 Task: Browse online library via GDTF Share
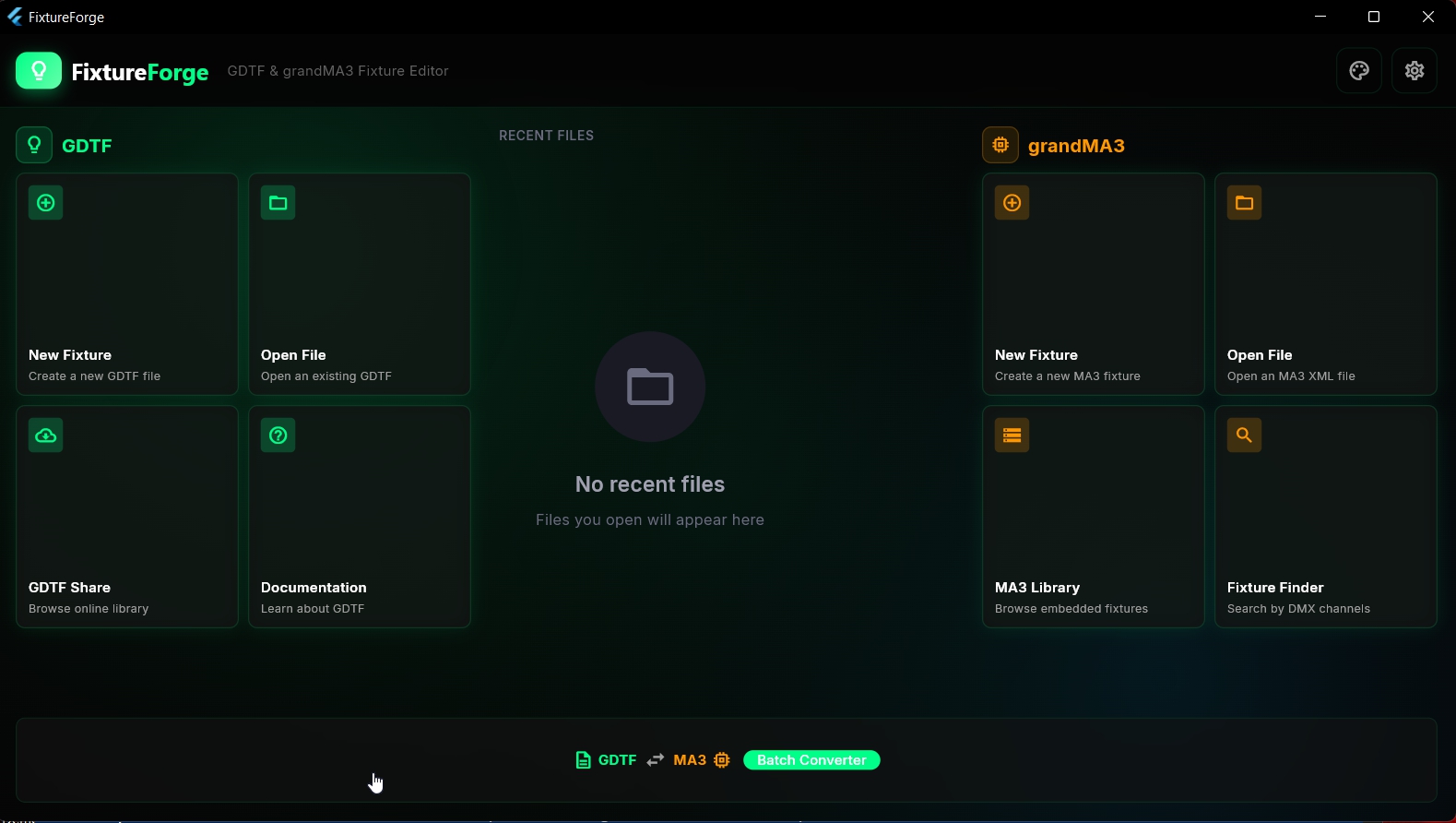point(127,517)
